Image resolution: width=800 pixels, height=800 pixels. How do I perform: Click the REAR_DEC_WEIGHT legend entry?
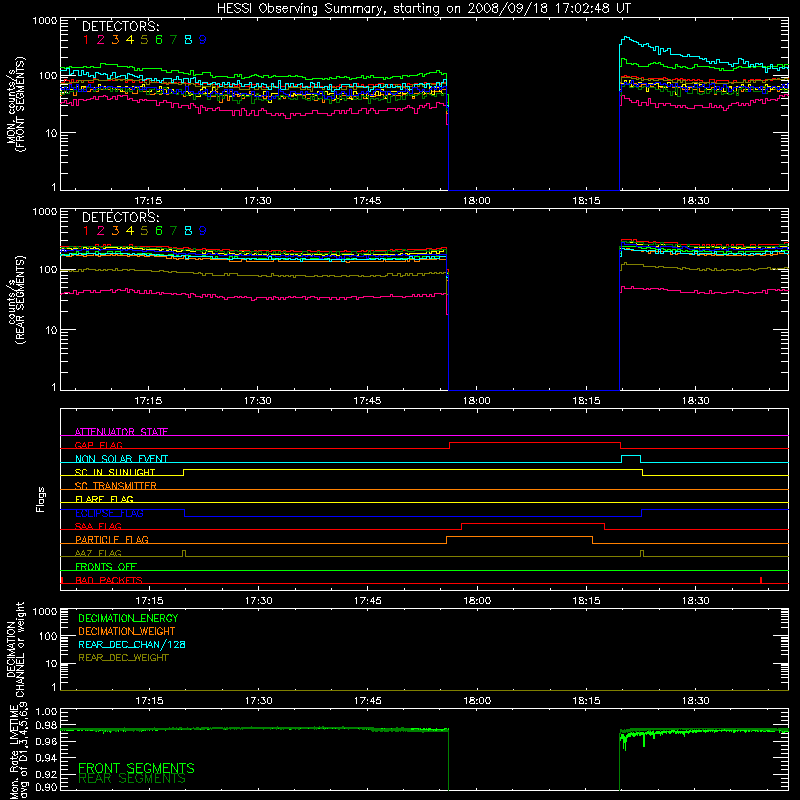123,658
